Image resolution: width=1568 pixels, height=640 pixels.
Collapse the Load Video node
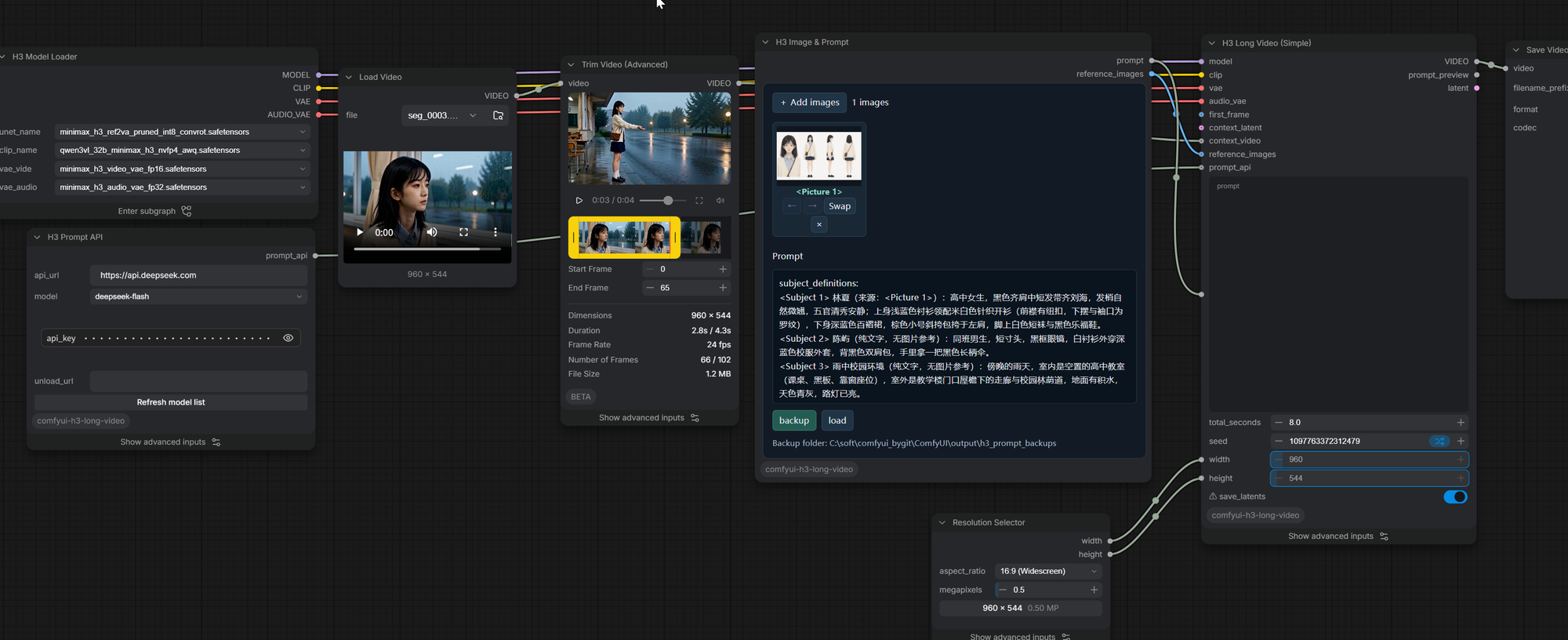(x=349, y=77)
